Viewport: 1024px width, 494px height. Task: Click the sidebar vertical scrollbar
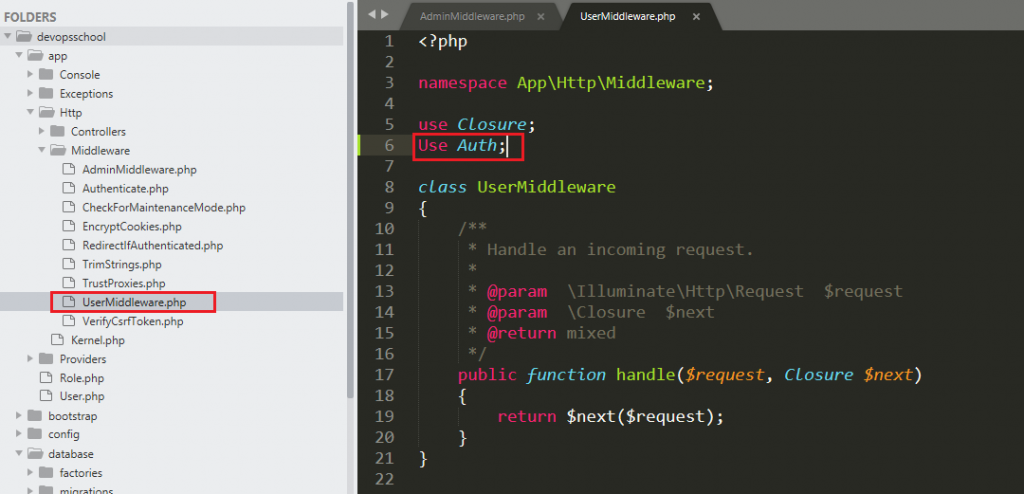(x=349, y=200)
